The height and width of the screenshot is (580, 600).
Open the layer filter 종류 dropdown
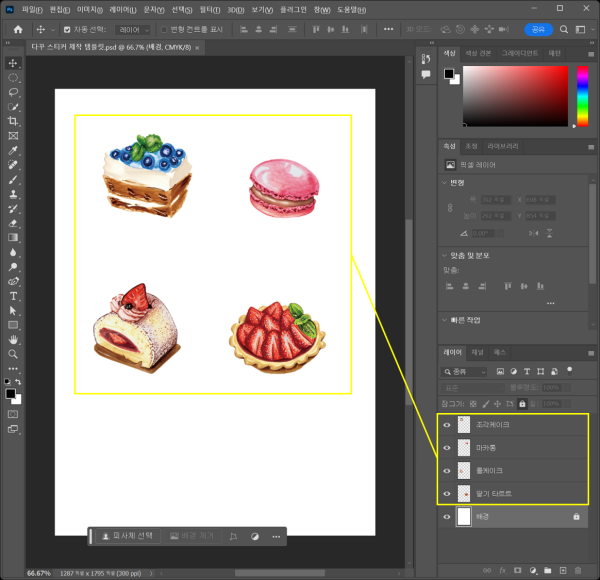coord(464,372)
